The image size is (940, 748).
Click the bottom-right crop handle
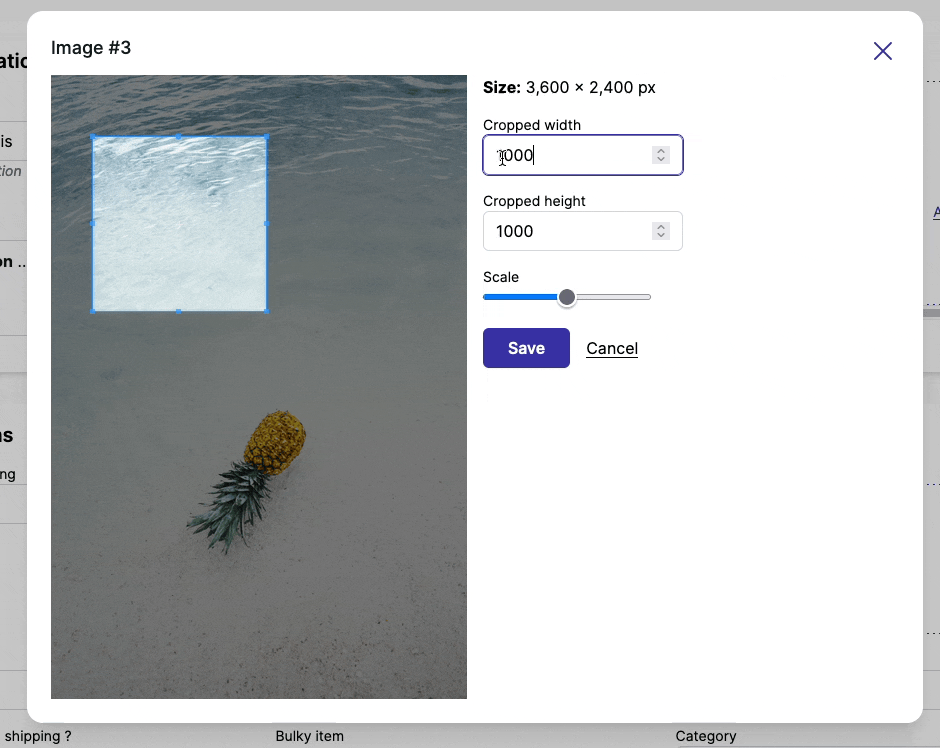click(x=267, y=311)
